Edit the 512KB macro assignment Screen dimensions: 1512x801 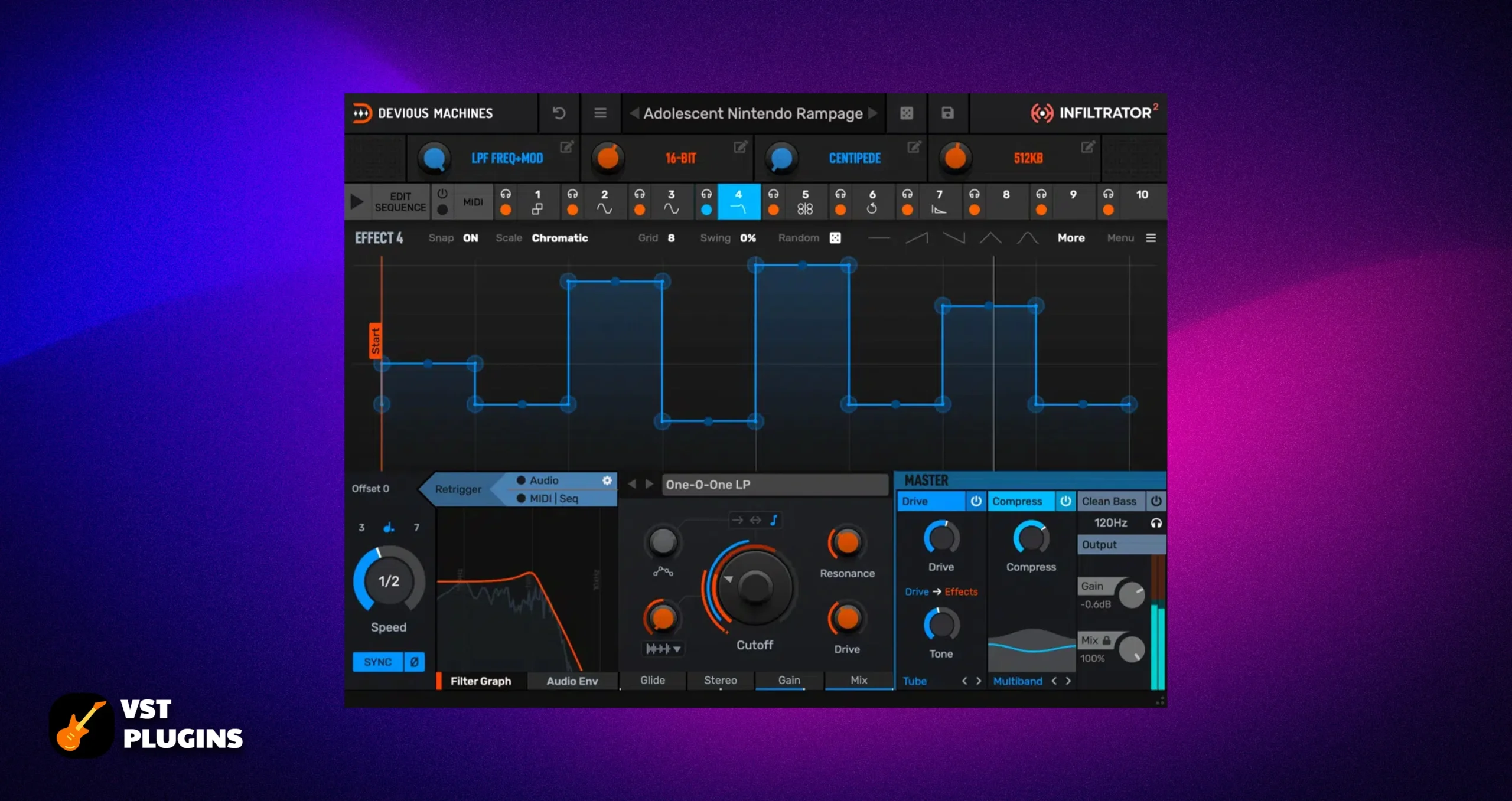1088,146
